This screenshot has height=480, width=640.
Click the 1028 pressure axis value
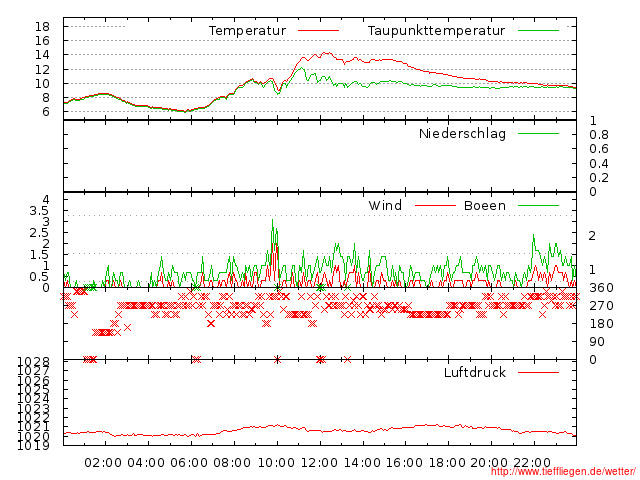pyautogui.click(x=33, y=362)
